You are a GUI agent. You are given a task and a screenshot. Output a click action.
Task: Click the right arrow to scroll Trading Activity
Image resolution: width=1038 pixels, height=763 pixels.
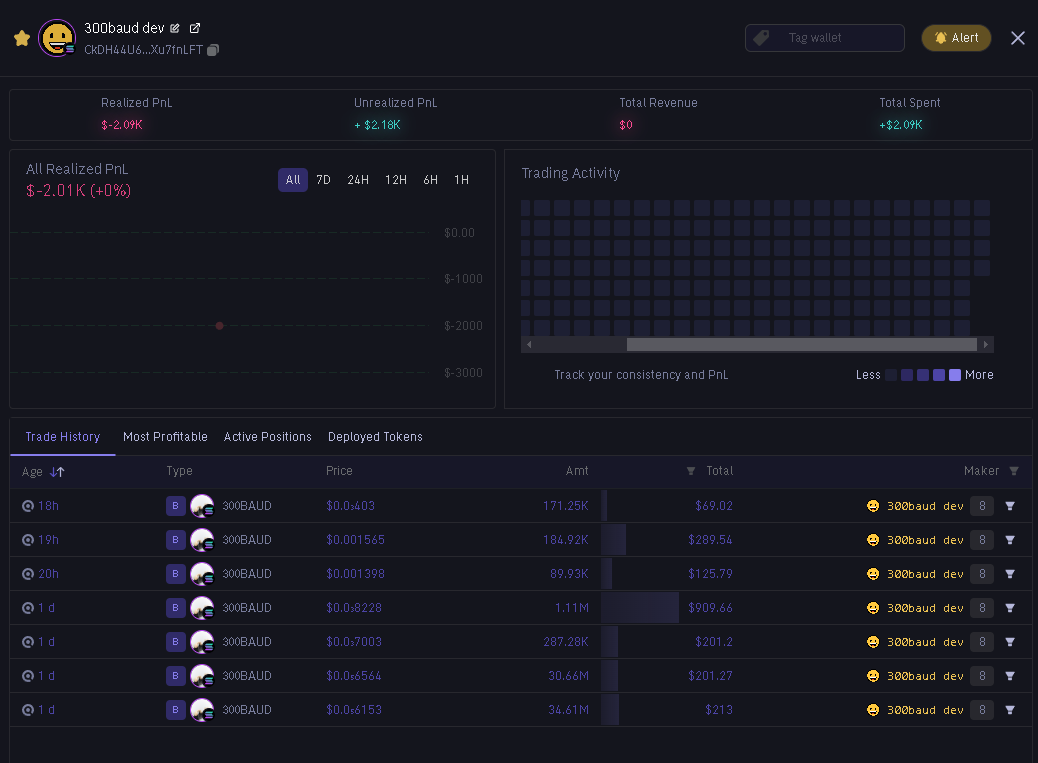point(984,344)
